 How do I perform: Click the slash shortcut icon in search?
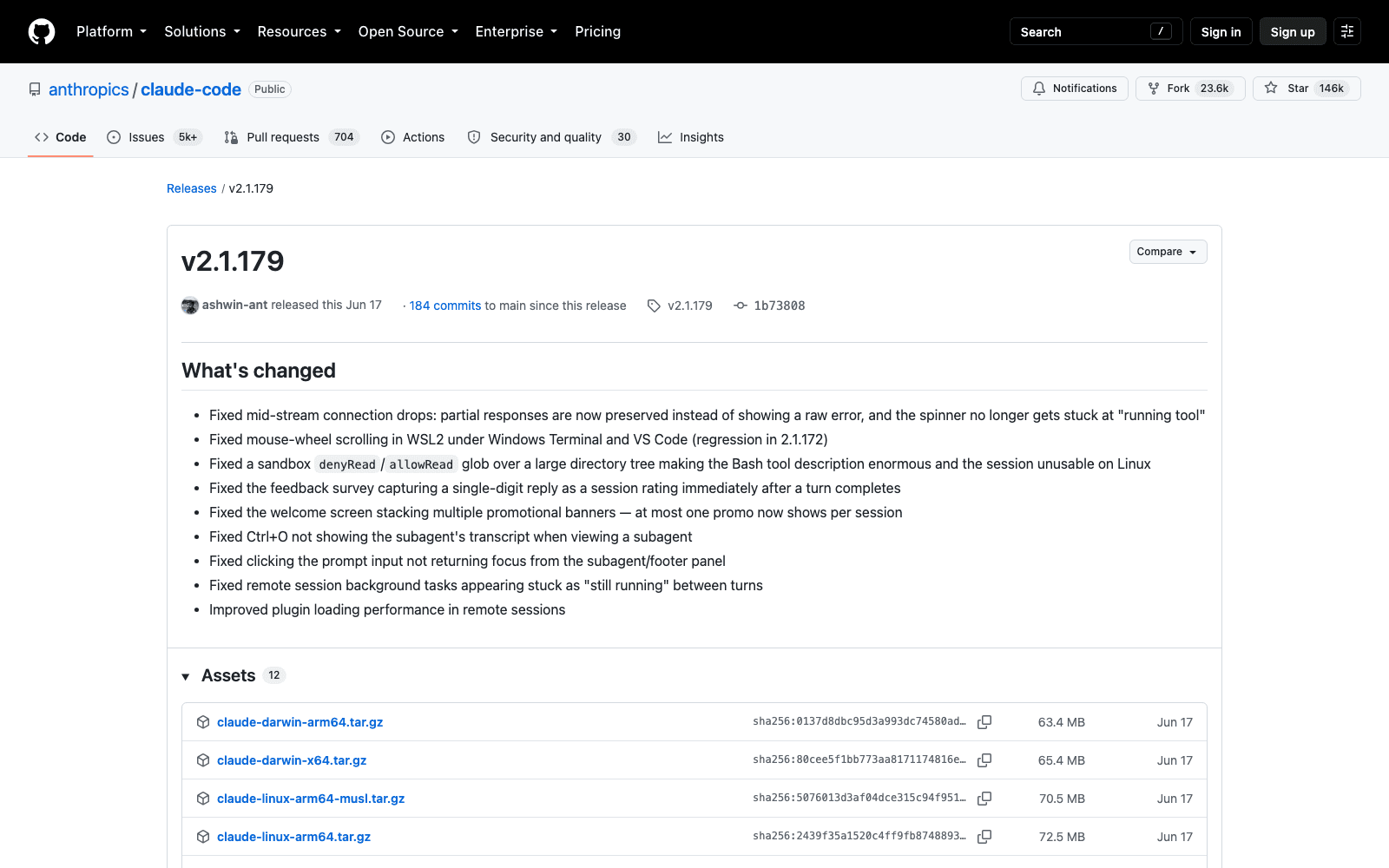click(1161, 31)
